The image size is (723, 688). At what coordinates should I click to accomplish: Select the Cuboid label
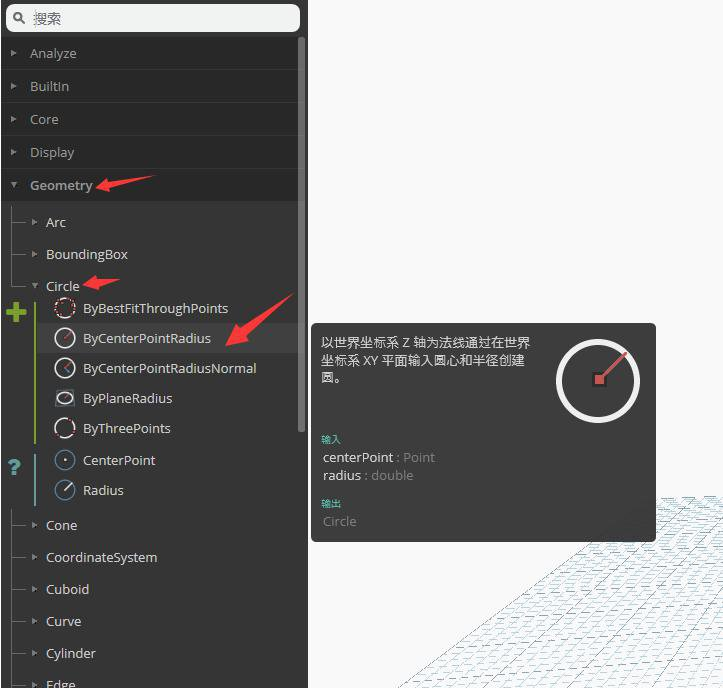pos(67,589)
